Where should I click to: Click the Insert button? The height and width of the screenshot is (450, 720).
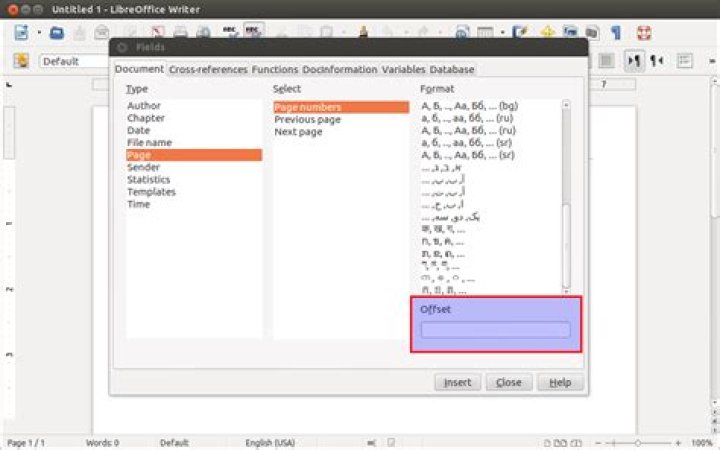pos(457,382)
